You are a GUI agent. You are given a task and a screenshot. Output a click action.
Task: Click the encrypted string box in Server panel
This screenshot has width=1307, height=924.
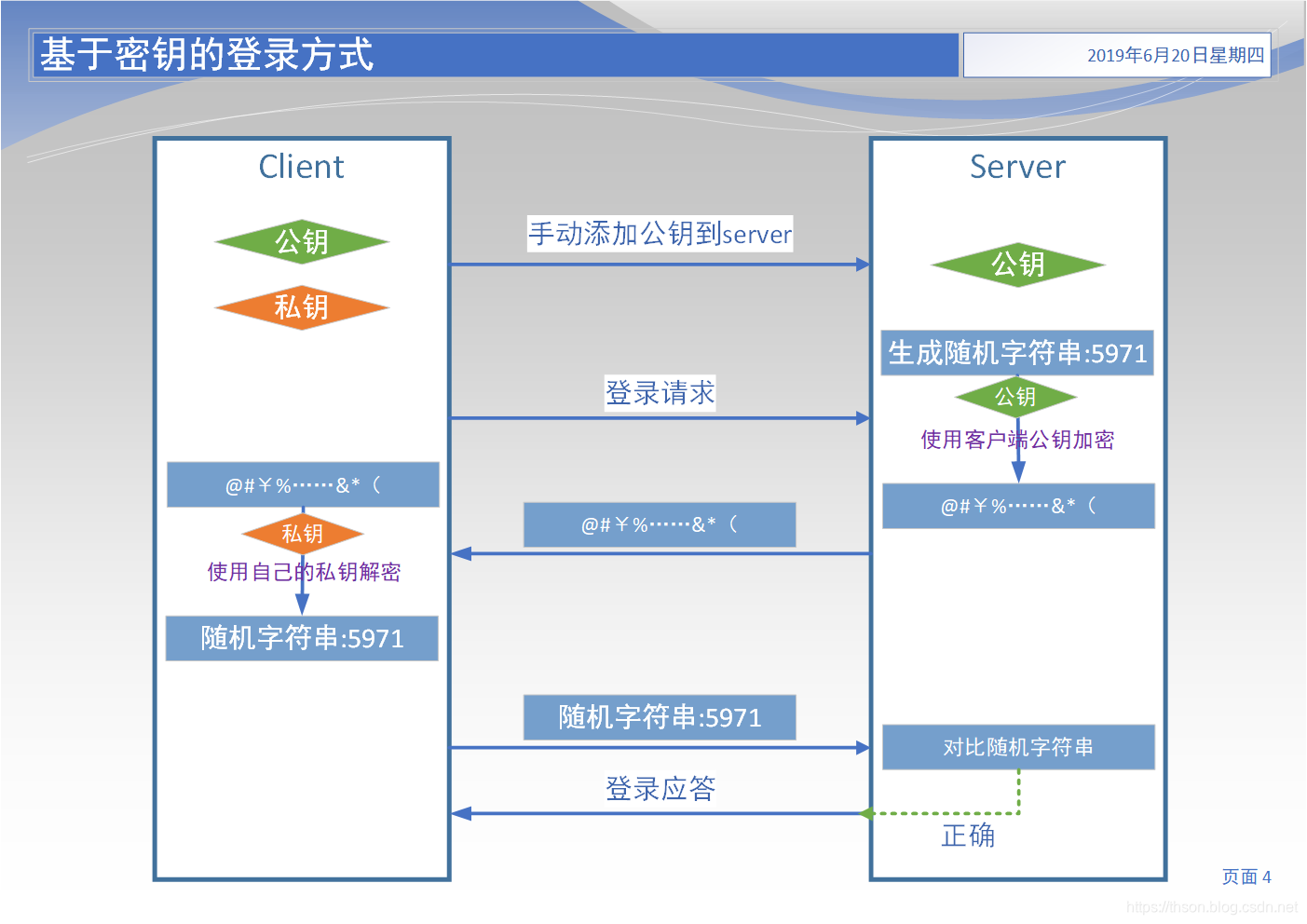point(1018,506)
